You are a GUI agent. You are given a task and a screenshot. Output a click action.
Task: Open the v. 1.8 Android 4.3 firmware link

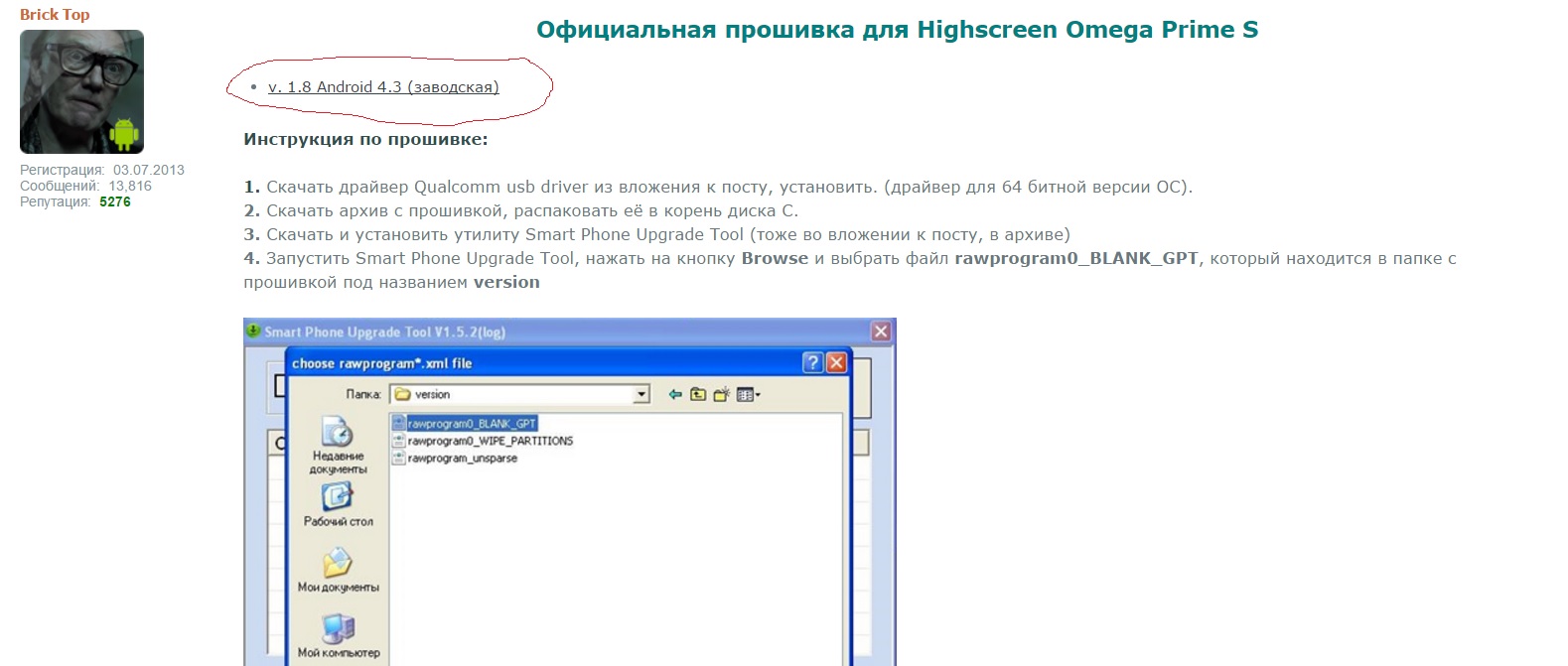[x=383, y=87]
